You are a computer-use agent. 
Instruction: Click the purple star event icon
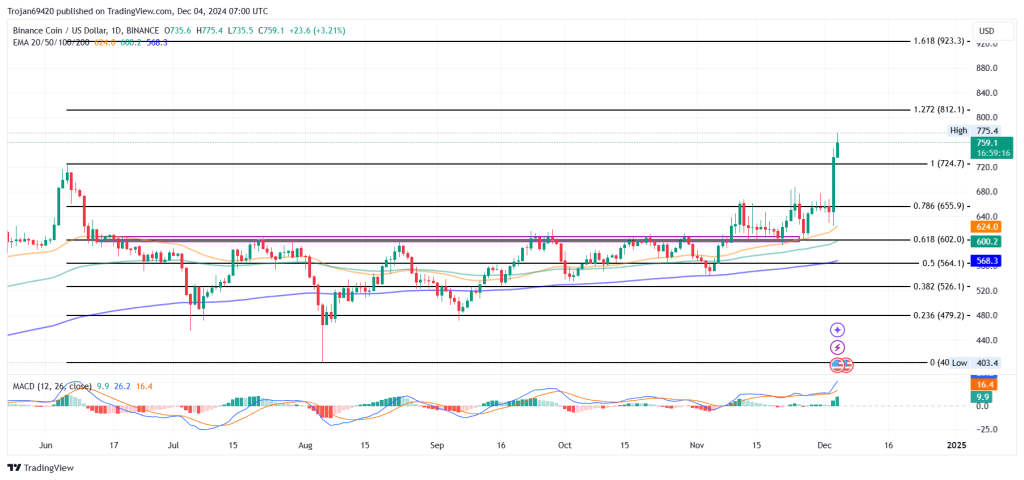tap(837, 330)
